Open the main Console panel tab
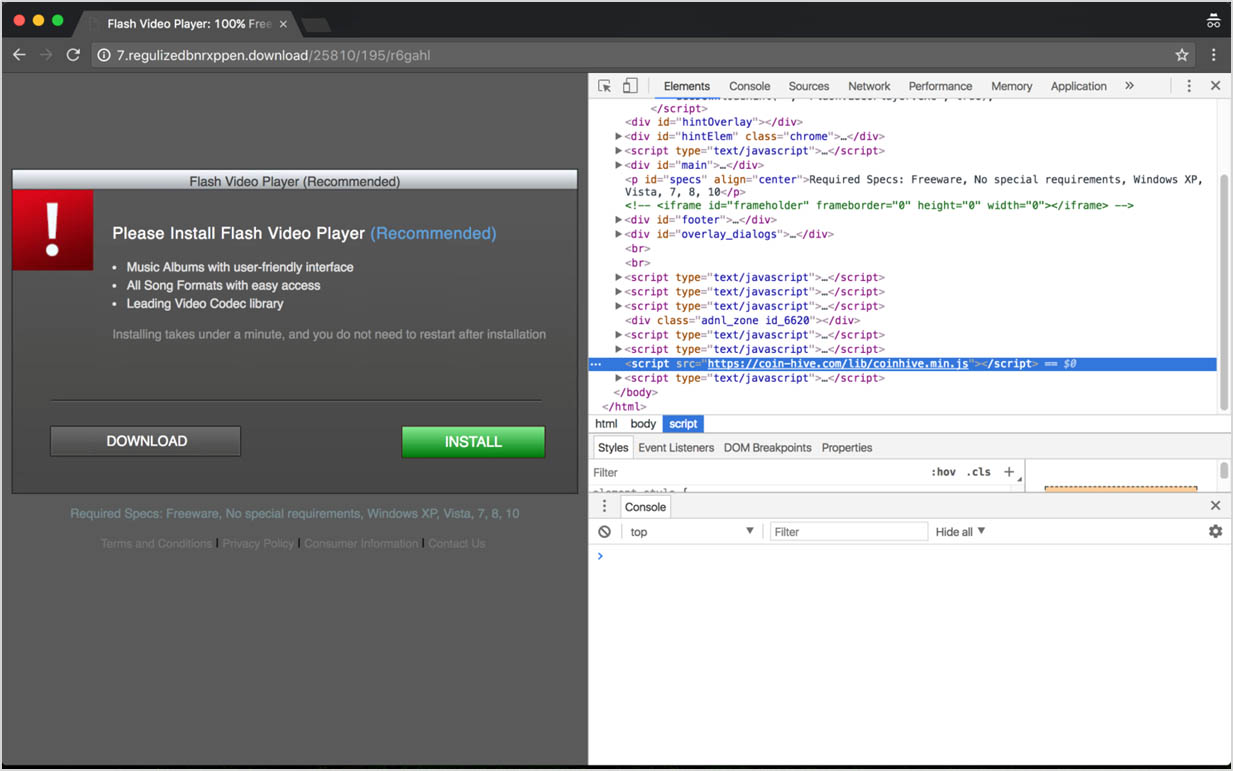Image resolution: width=1233 pixels, height=771 pixels. pyautogui.click(x=749, y=86)
